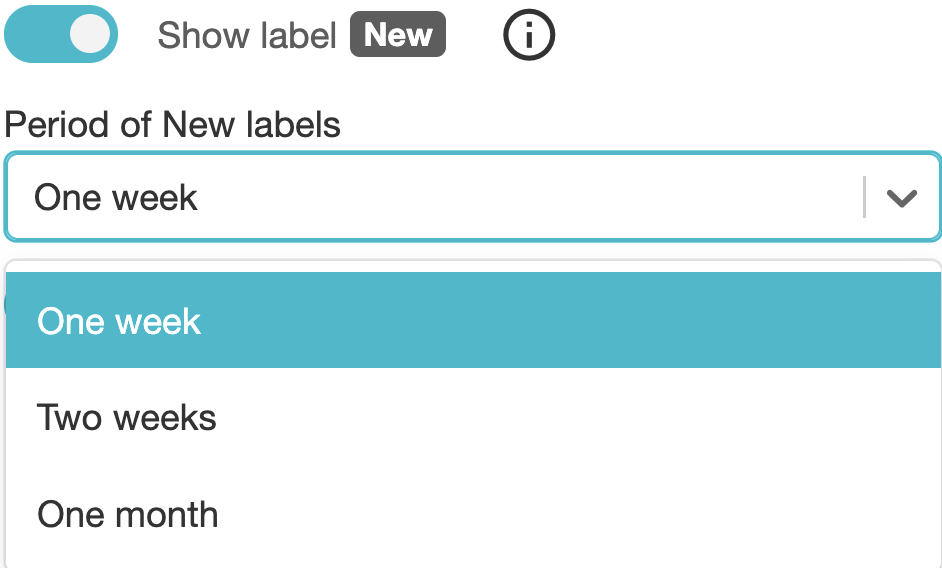Select the highlighted One week option

point(472,321)
